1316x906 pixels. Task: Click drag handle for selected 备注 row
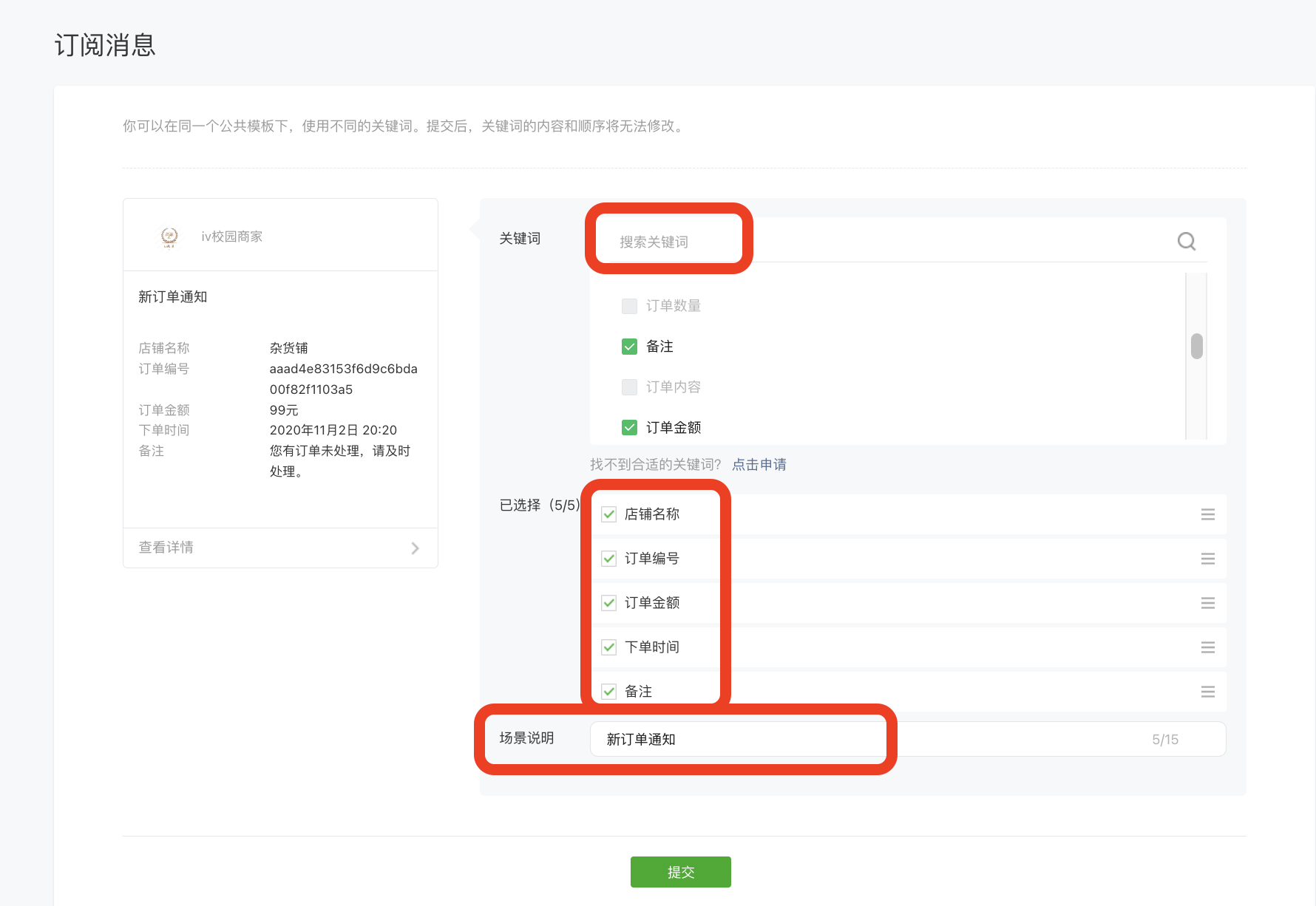click(x=1207, y=692)
